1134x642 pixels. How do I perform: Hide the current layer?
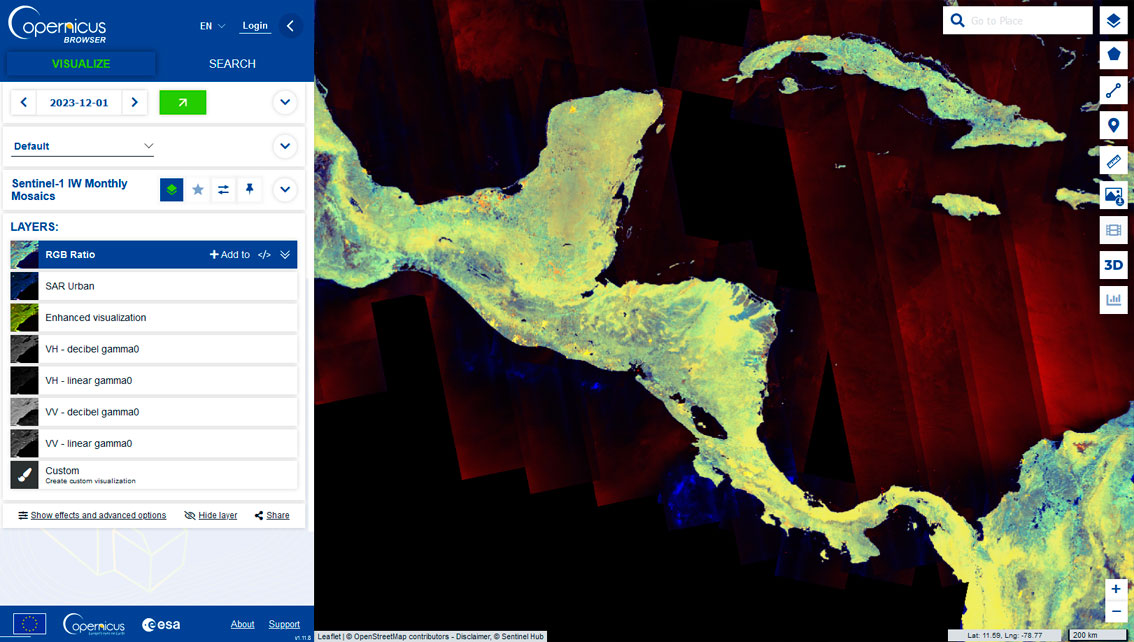click(x=210, y=515)
